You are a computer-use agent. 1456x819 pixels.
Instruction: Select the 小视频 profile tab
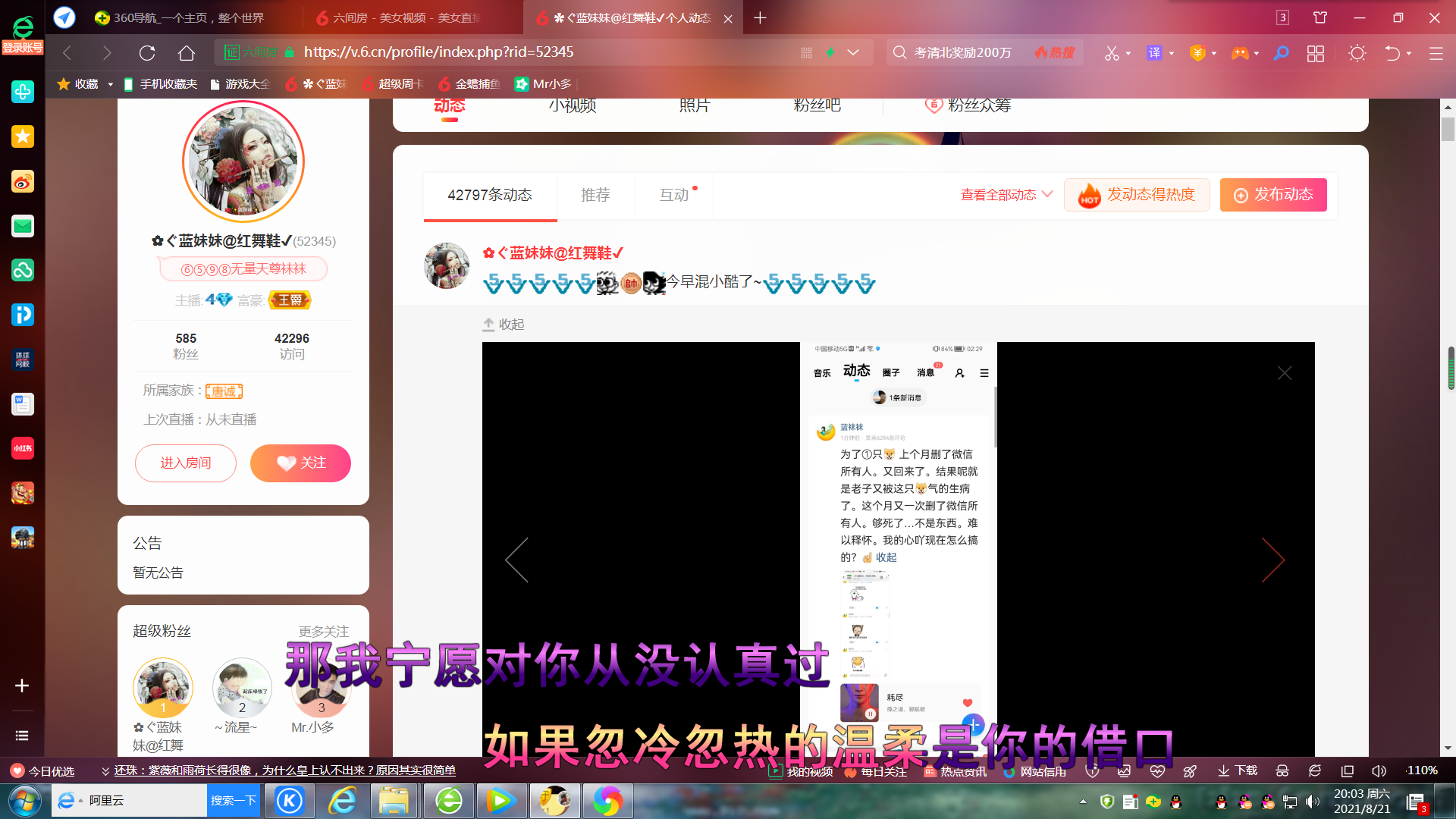[x=573, y=105]
